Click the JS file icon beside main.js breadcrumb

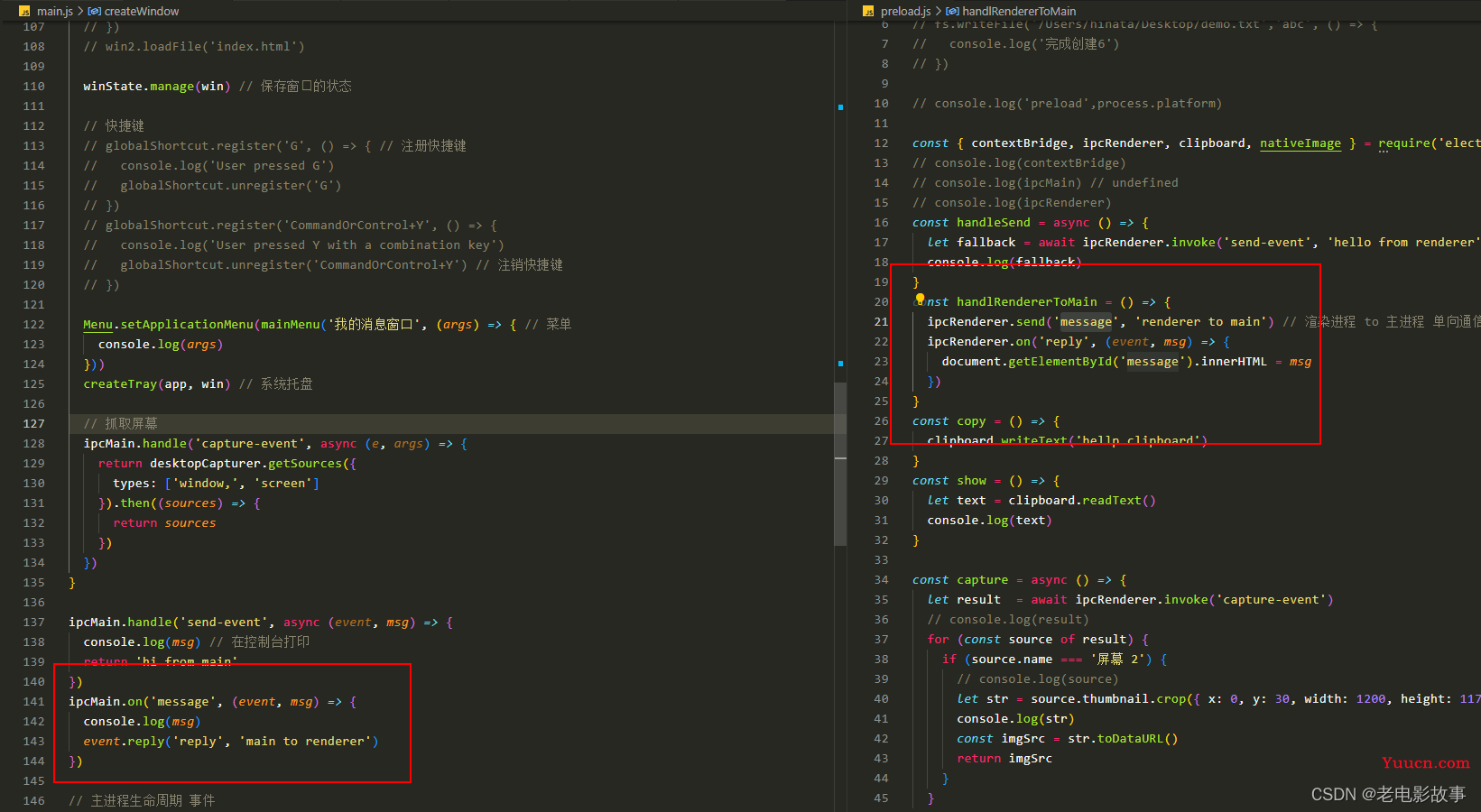[x=24, y=12]
